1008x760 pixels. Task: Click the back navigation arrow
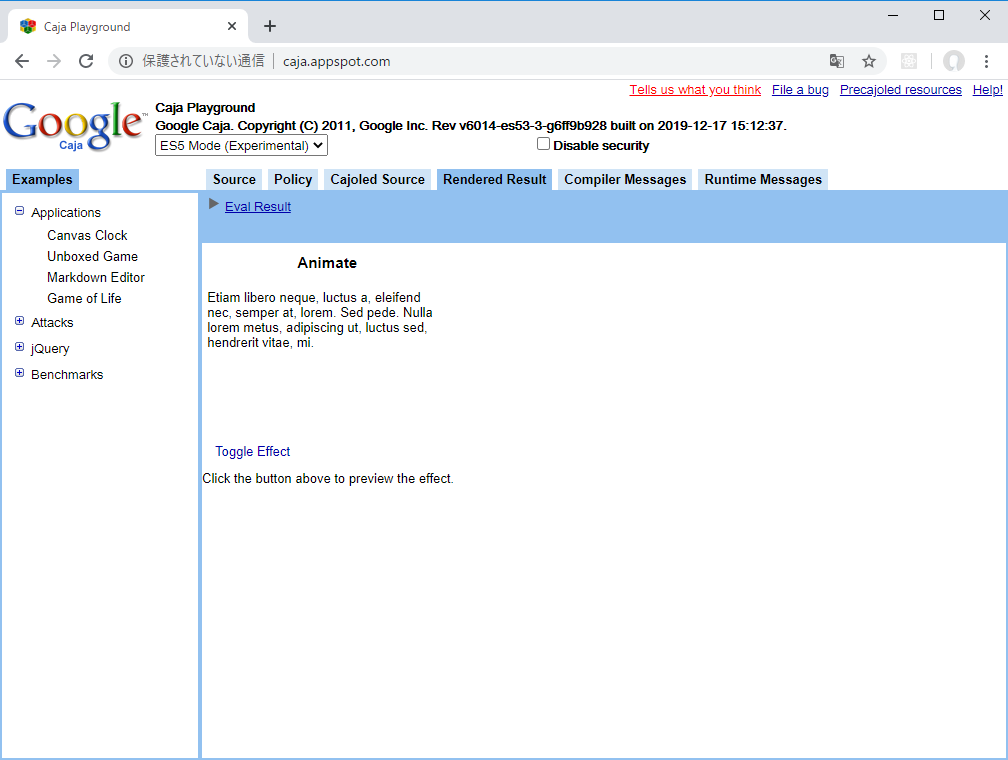pyautogui.click(x=21, y=61)
